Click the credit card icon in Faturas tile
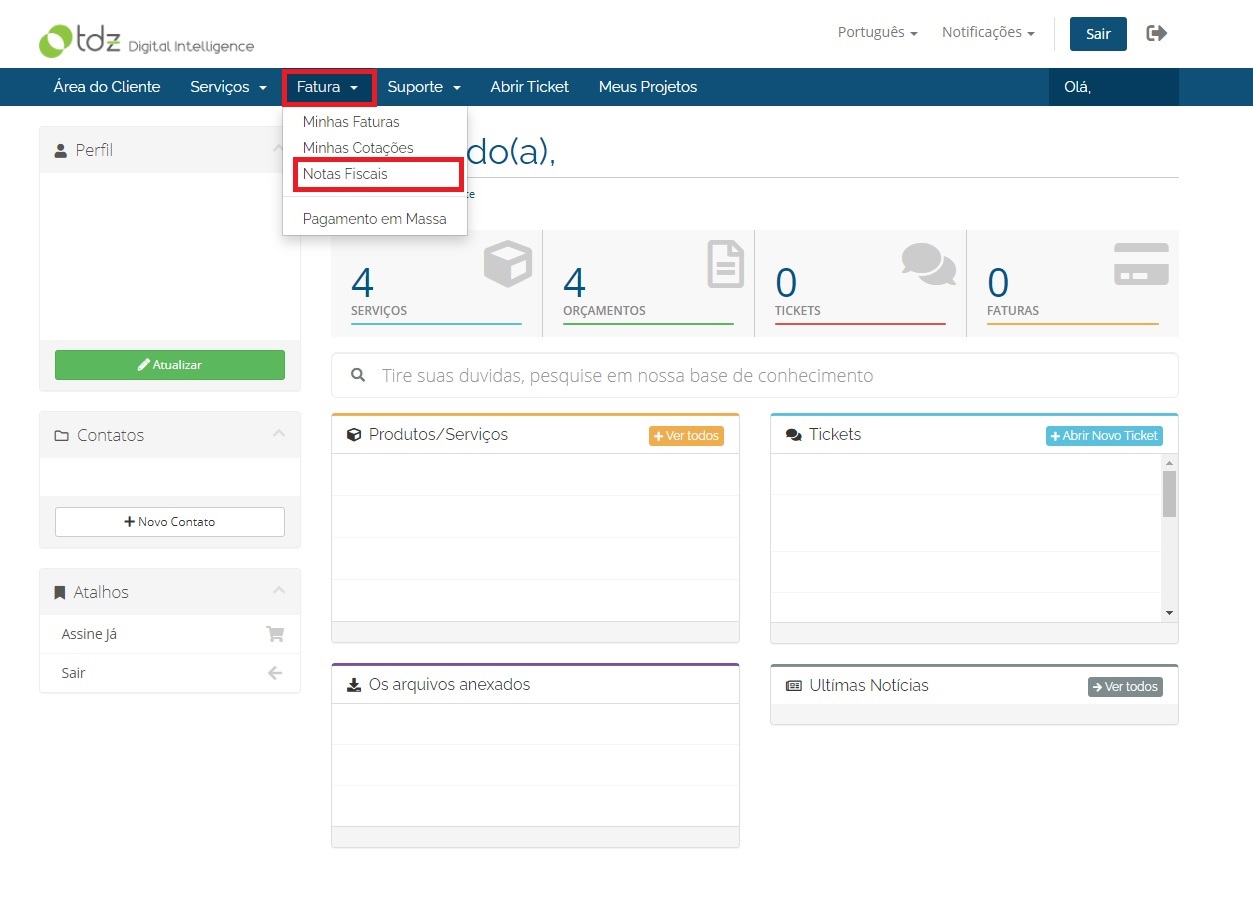The height and width of the screenshot is (899, 1253). pyautogui.click(x=1141, y=264)
